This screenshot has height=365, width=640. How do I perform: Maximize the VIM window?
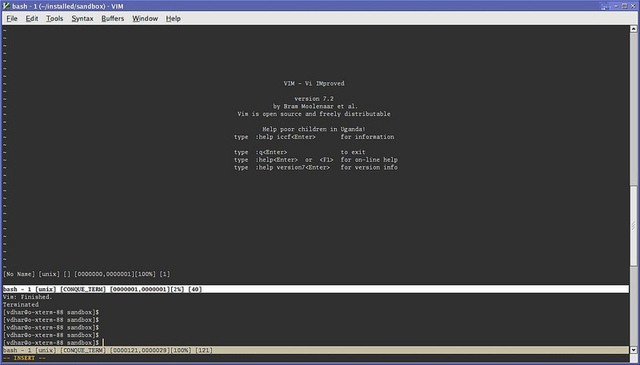tap(624, 6)
